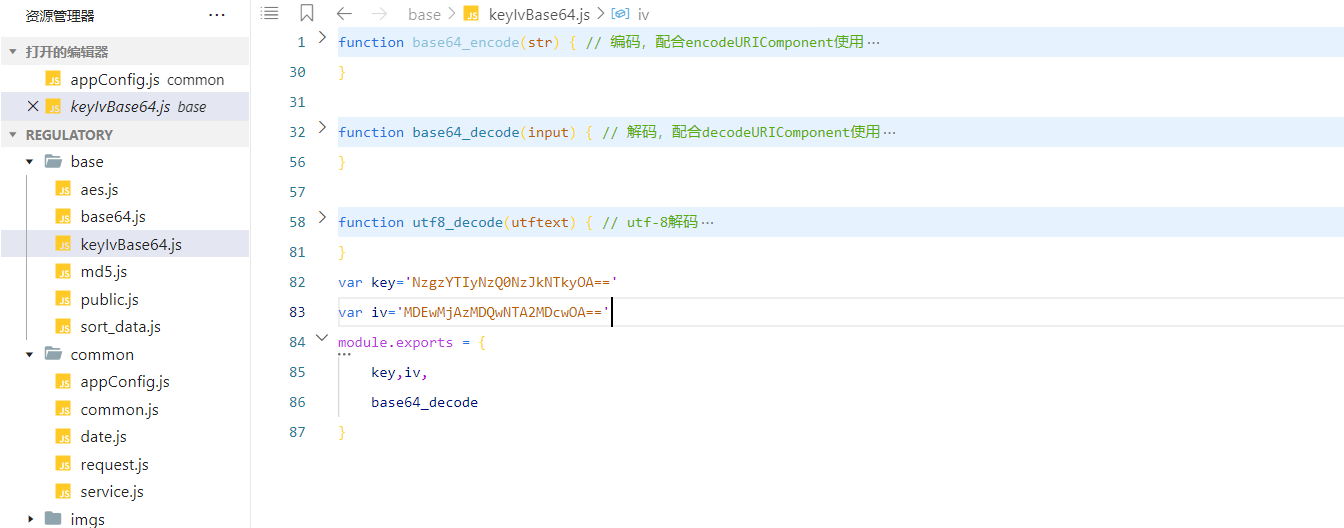Unfold the base64_encode function at line 1
Viewport: 1344px width, 528px height.
[x=322, y=37]
